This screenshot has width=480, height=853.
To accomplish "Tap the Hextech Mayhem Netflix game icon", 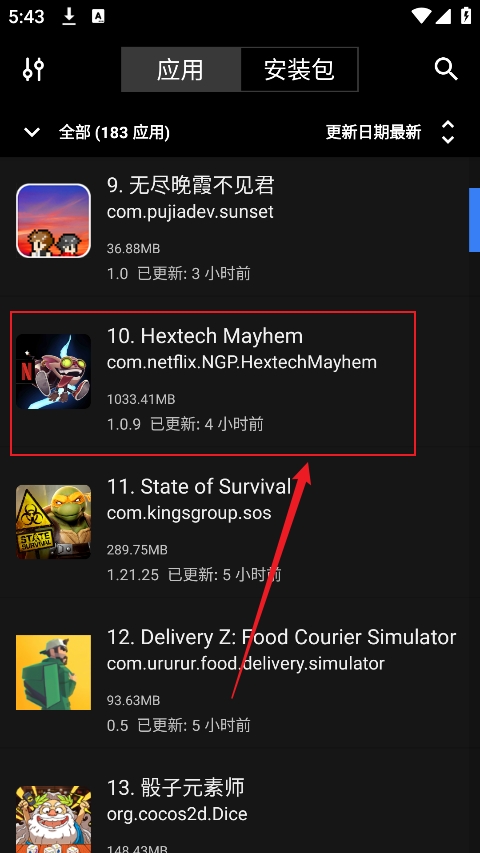I will tap(53, 371).
